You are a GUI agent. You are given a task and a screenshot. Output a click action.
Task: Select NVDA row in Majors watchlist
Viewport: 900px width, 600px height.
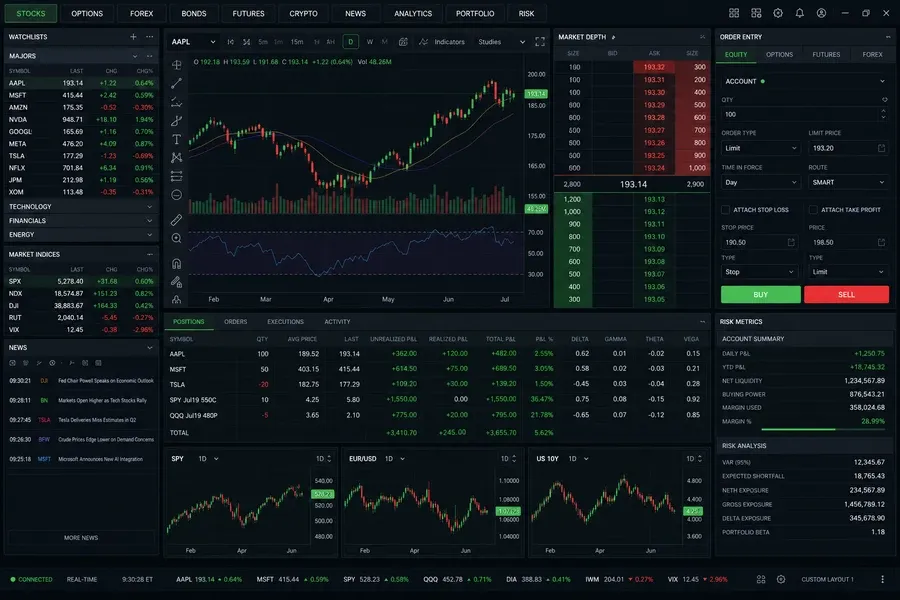(x=80, y=119)
